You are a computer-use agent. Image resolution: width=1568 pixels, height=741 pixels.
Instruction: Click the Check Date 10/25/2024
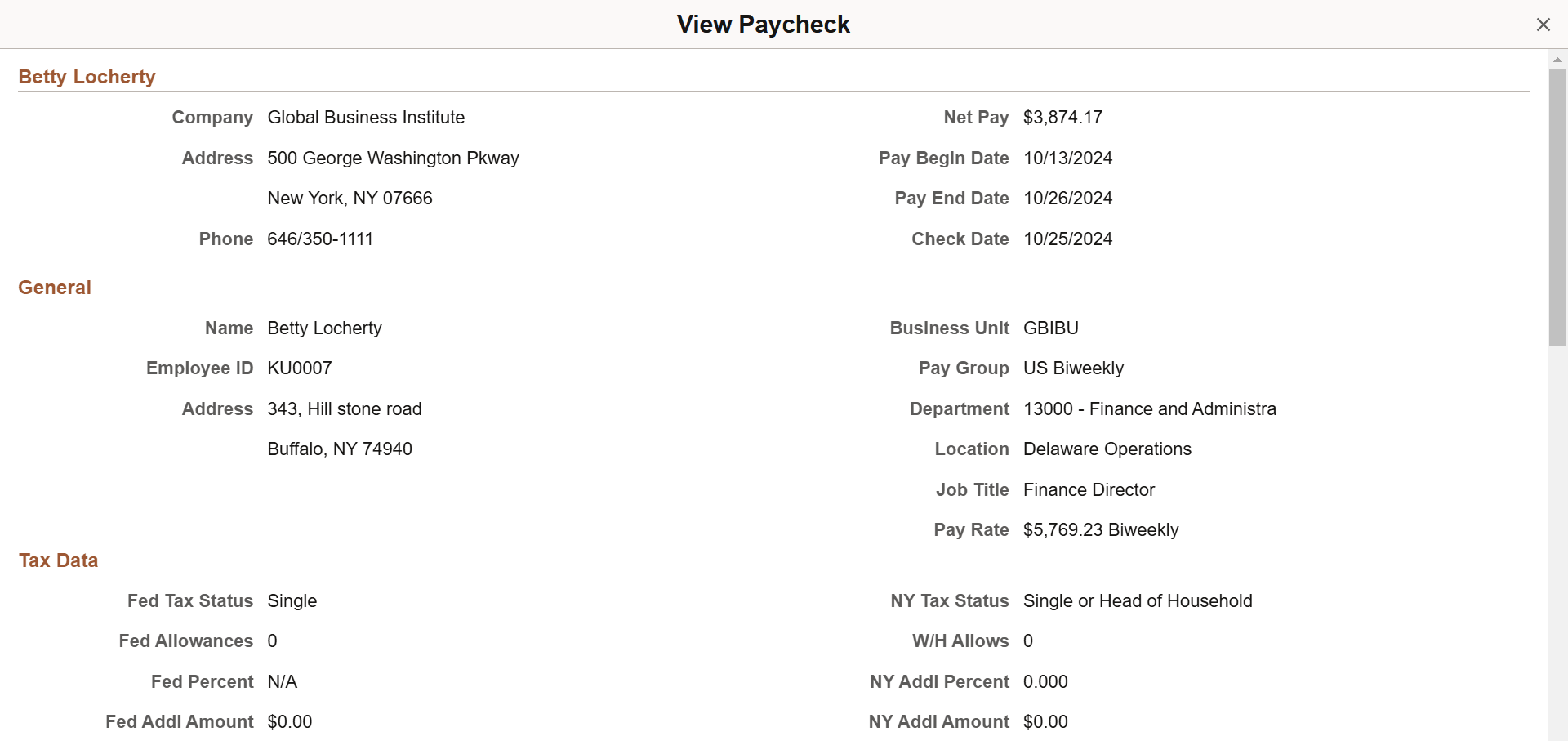[1067, 239]
